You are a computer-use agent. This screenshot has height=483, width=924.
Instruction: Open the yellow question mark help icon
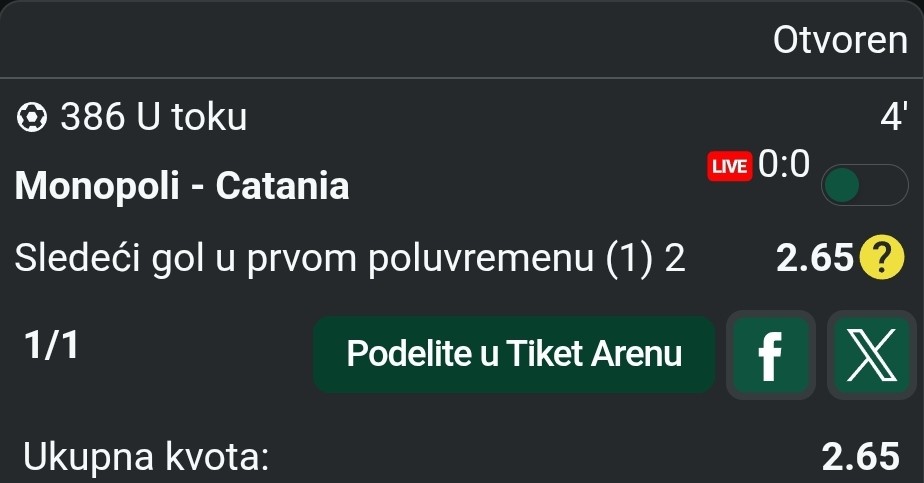pyautogui.click(x=877, y=260)
